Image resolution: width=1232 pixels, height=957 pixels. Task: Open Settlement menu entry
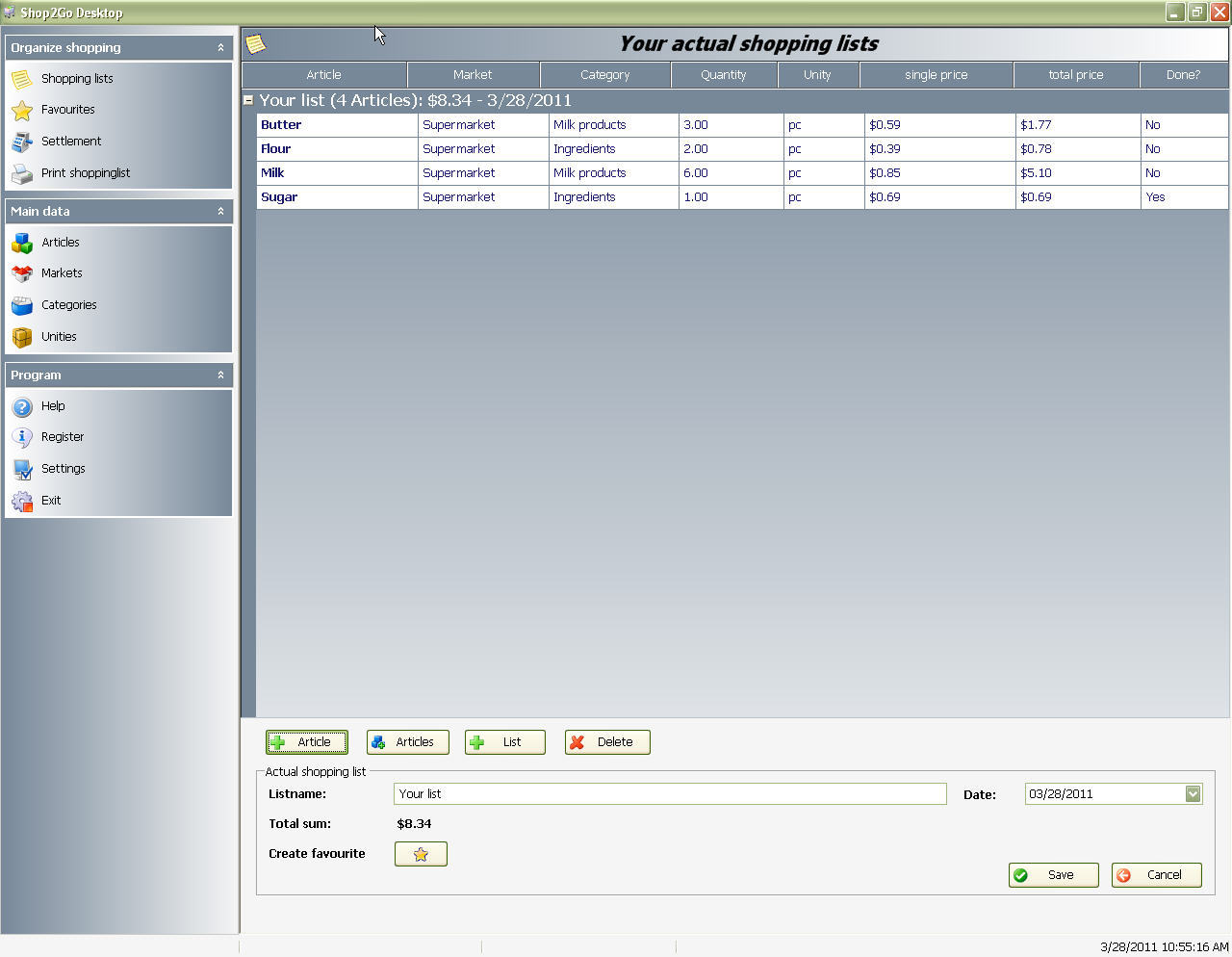pyautogui.click(x=71, y=142)
